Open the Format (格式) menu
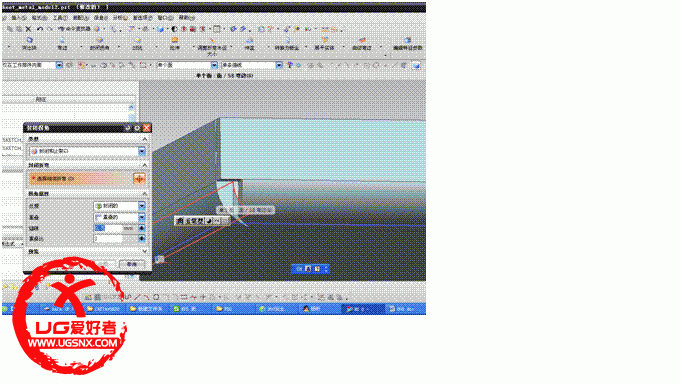 [x=39, y=18]
